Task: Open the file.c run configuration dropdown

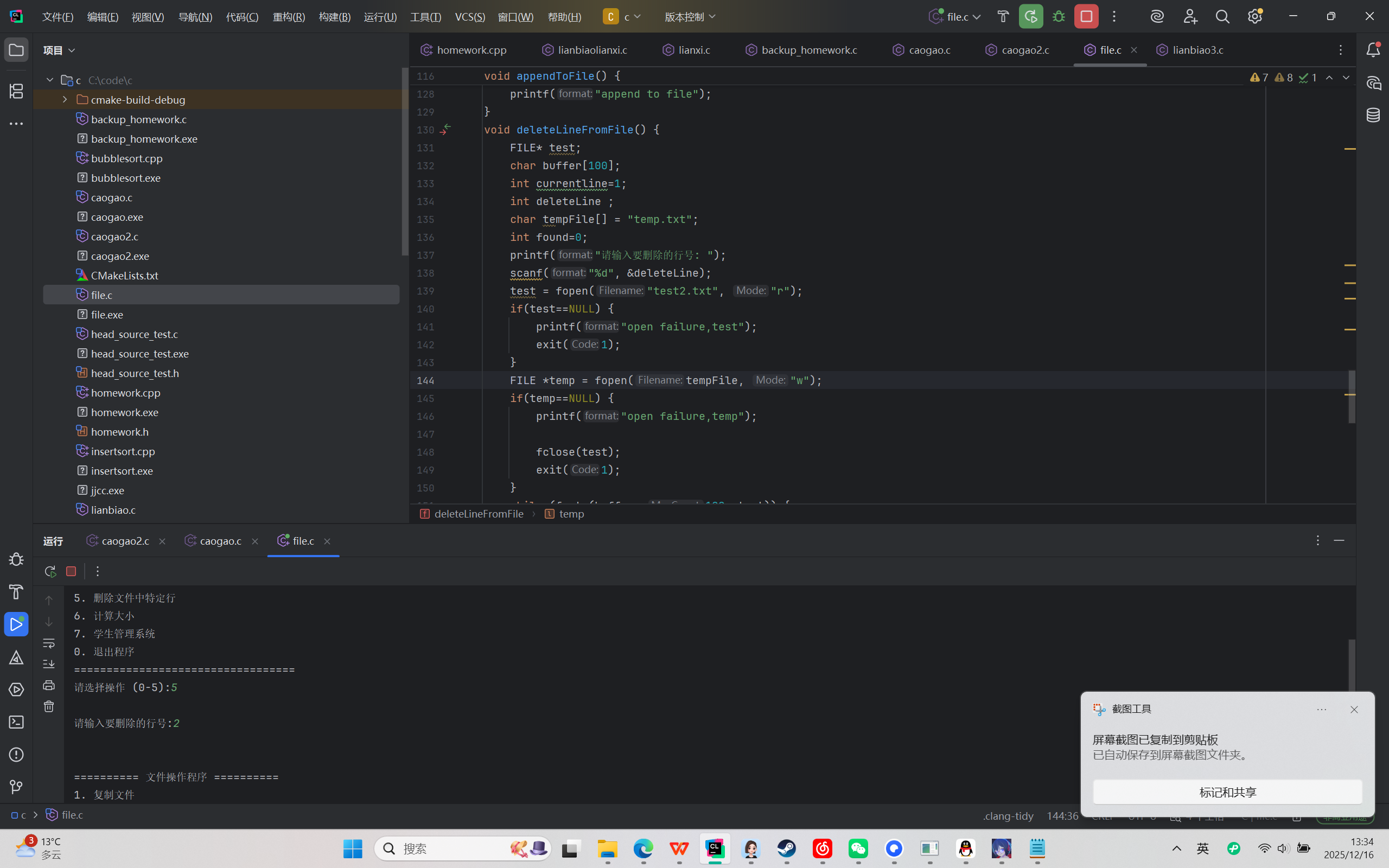Action: pyautogui.click(x=955, y=17)
